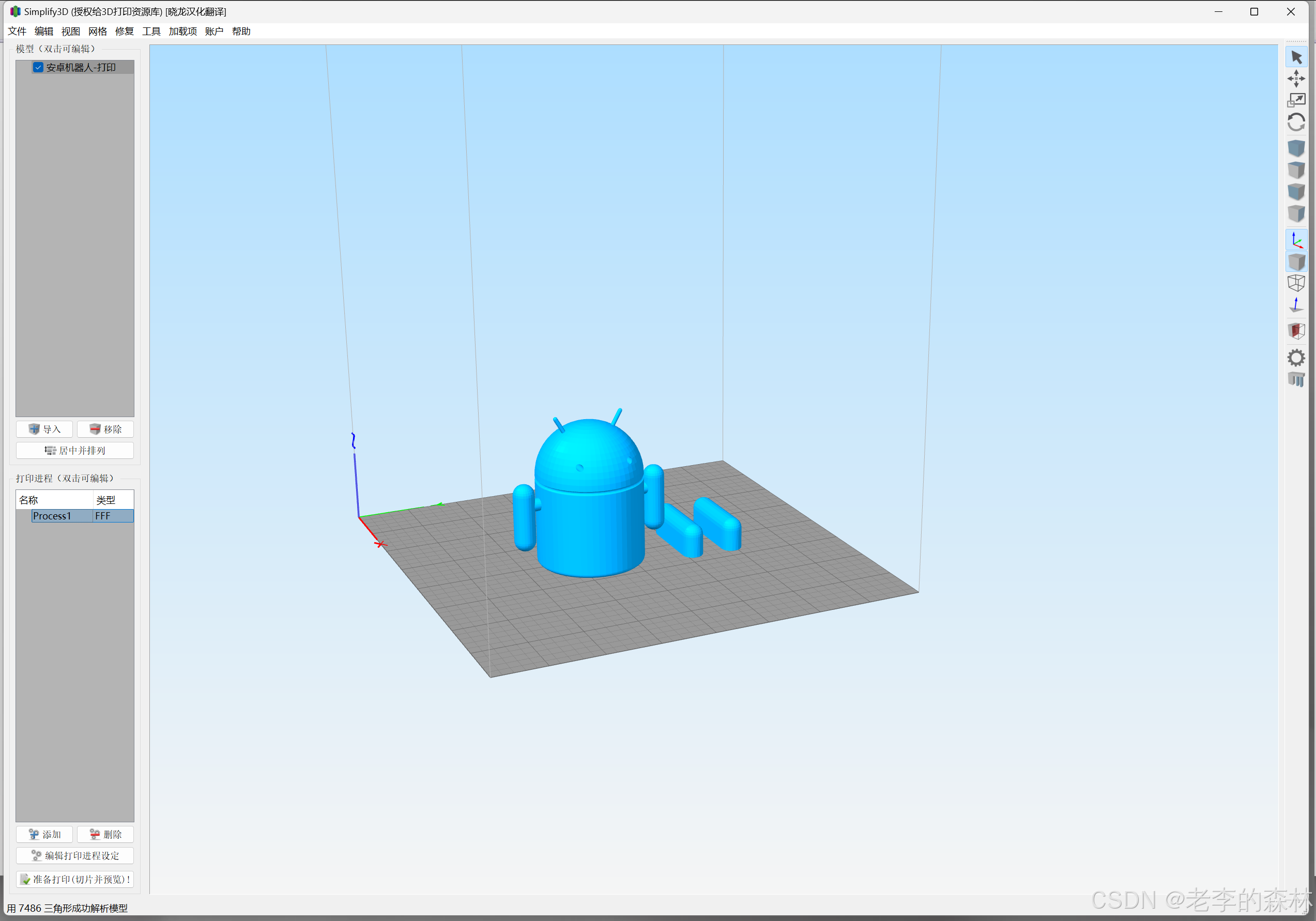1316x921 pixels.
Task: Toggle solid model rendering
Action: click(1296, 262)
